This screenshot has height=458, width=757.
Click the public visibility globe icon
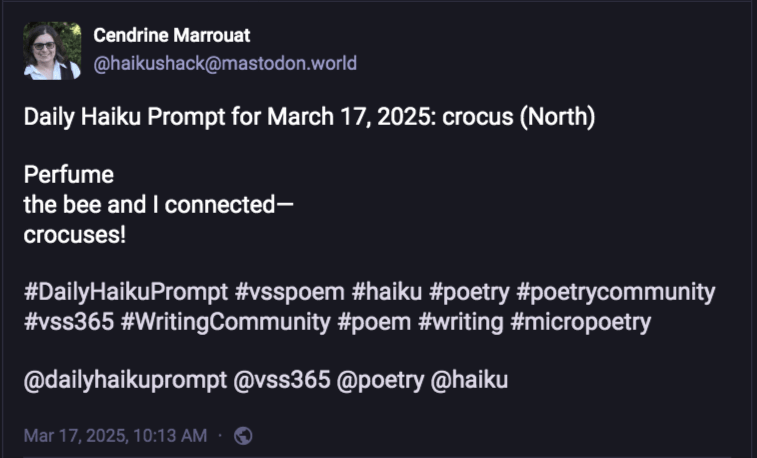point(243,435)
